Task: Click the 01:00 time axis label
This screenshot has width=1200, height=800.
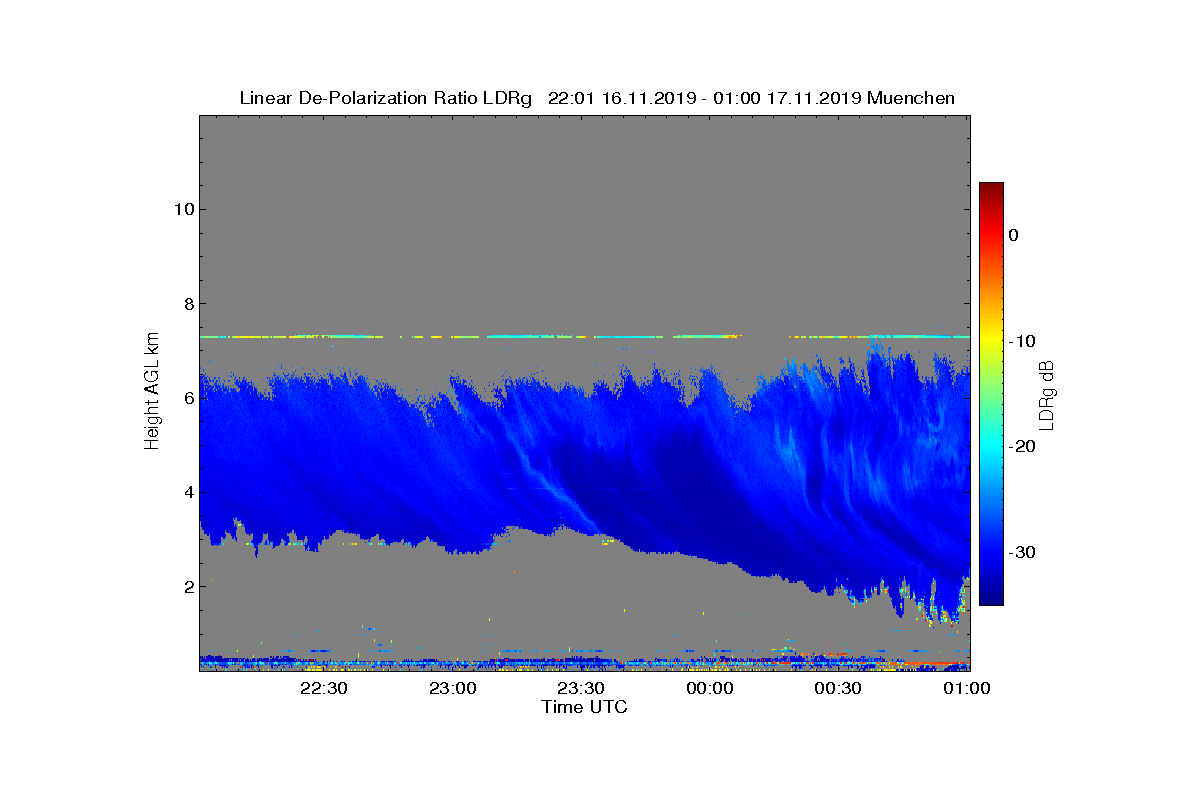Action: coord(967,689)
